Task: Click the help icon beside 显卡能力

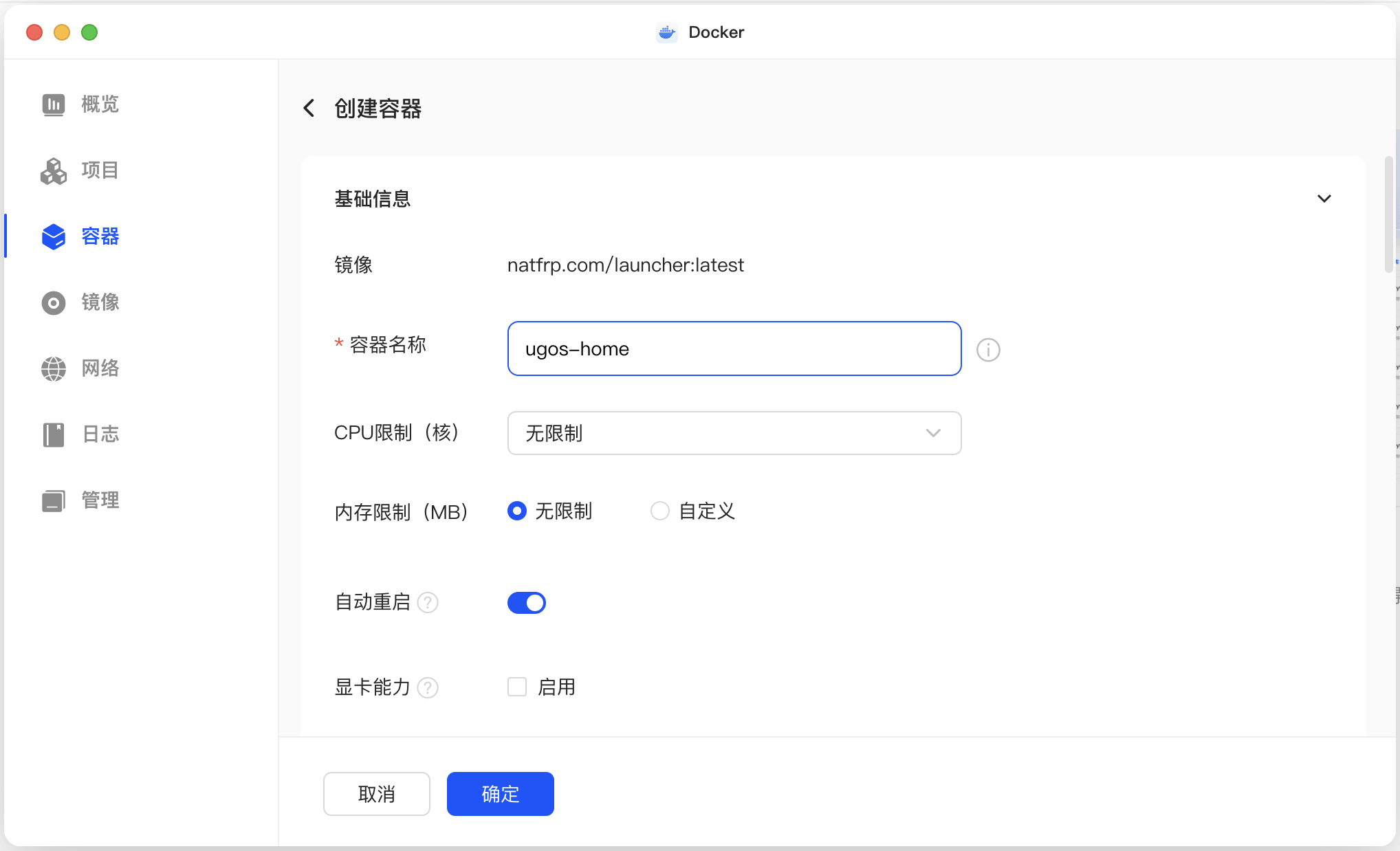Action: tap(428, 687)
